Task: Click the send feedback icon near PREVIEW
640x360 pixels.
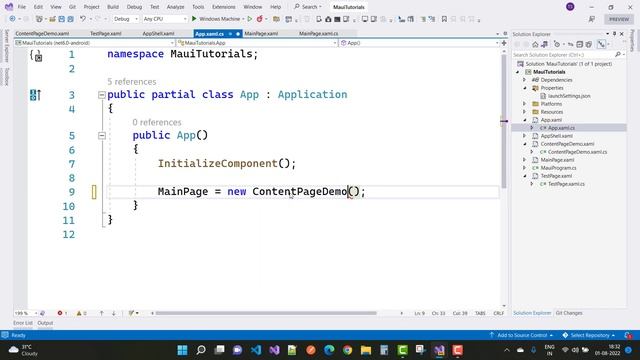Action: tap(591, 19)
